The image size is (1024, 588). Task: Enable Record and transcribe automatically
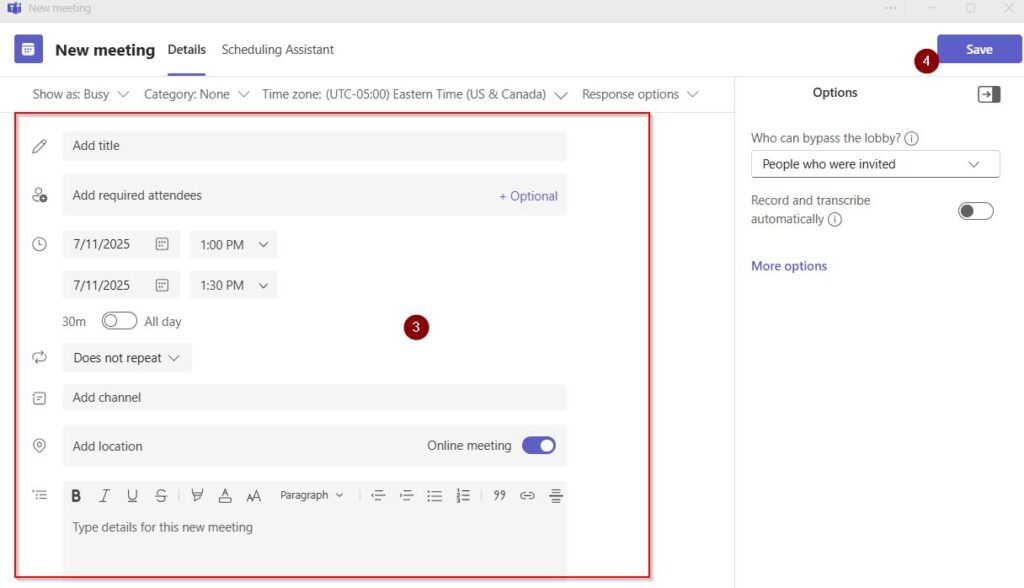coord(975,211)
